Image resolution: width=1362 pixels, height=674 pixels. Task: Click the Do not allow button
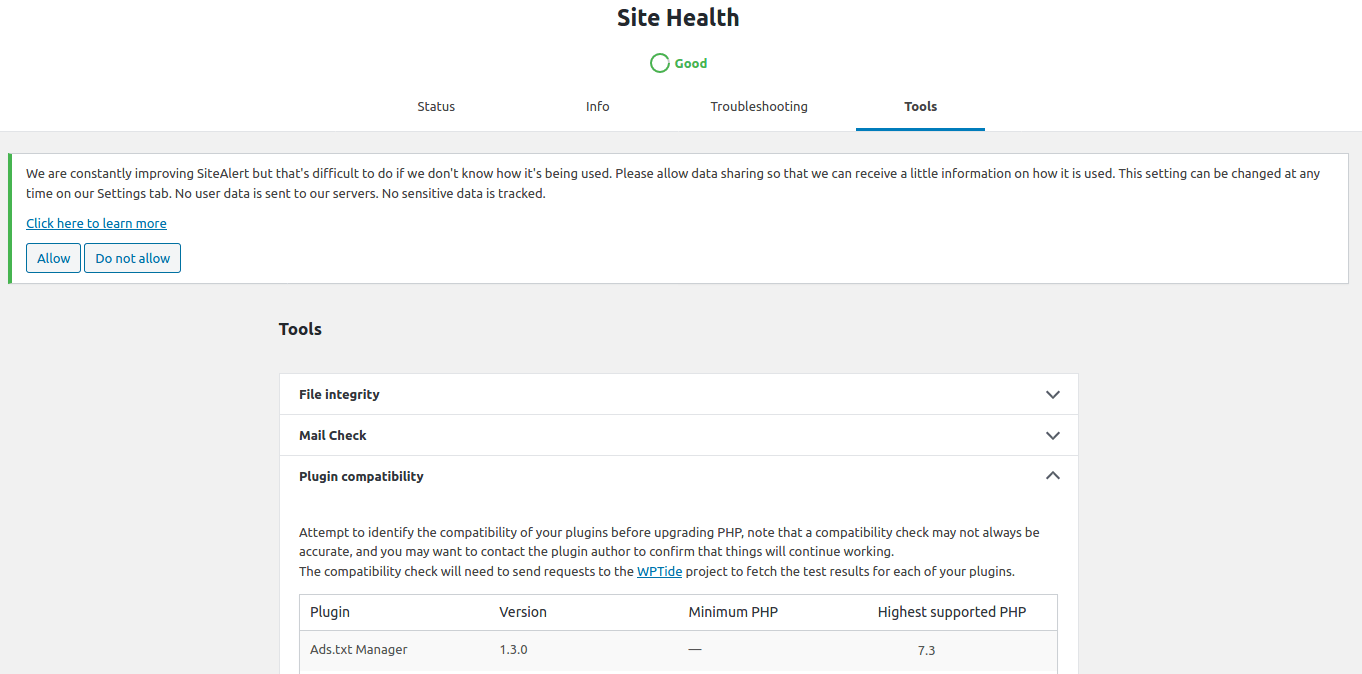[x=132, y=258]
